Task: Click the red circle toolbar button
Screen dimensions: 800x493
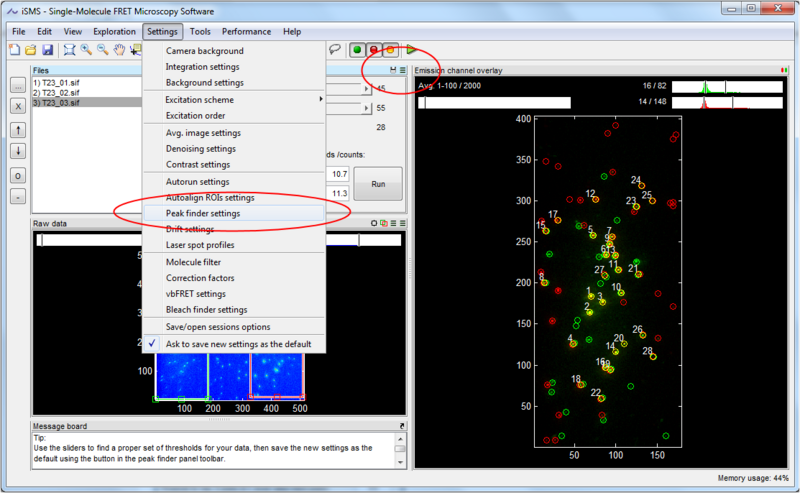Action: point(374,49)
